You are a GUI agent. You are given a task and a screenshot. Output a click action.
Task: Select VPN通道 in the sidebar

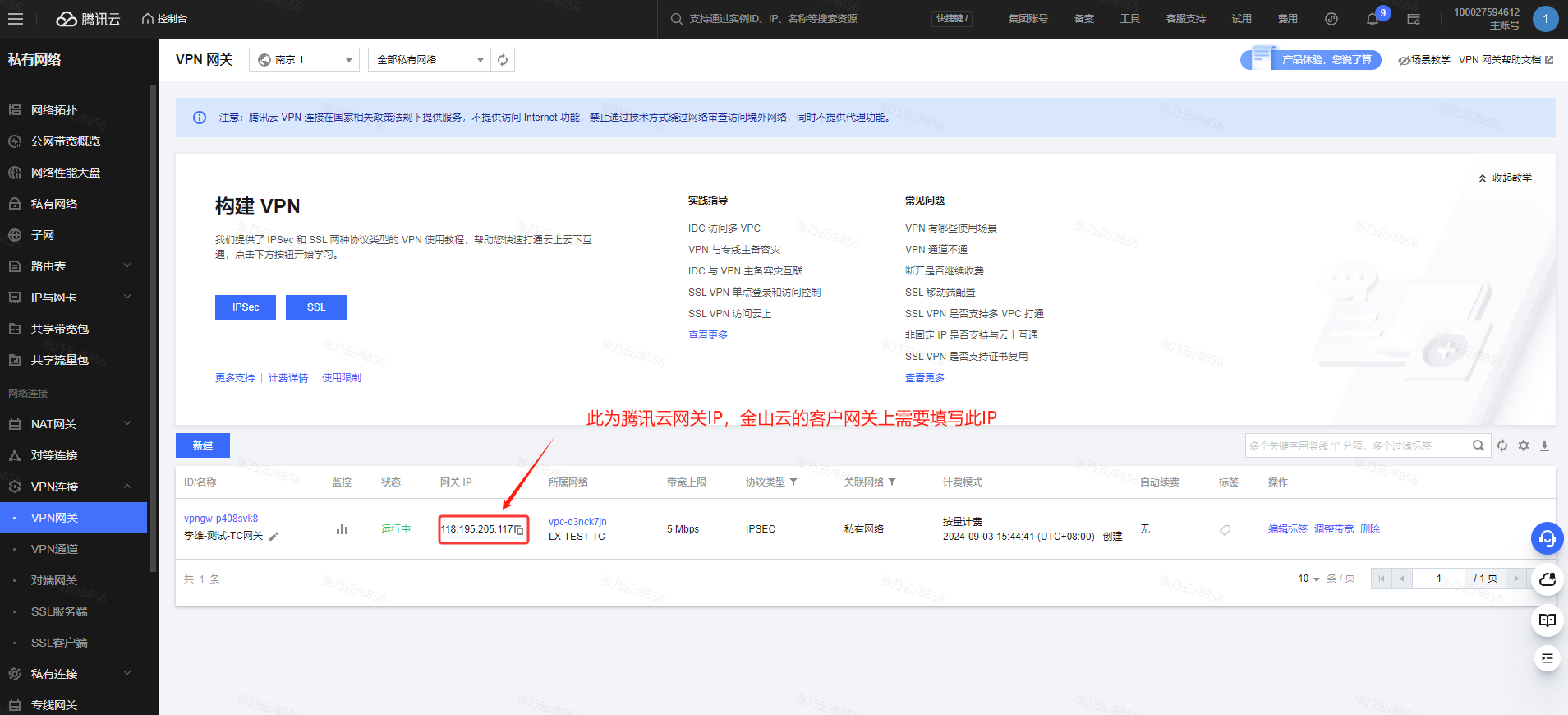tap(54, 549)
